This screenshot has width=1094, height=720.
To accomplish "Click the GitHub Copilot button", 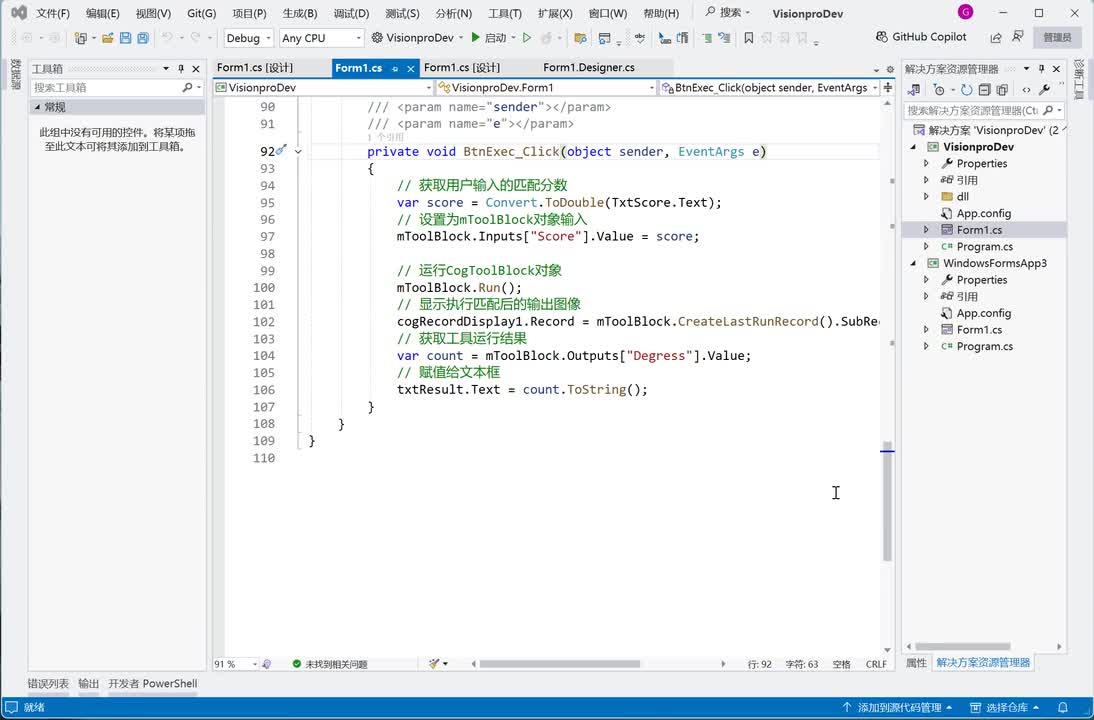I will [x=920, y=37].
